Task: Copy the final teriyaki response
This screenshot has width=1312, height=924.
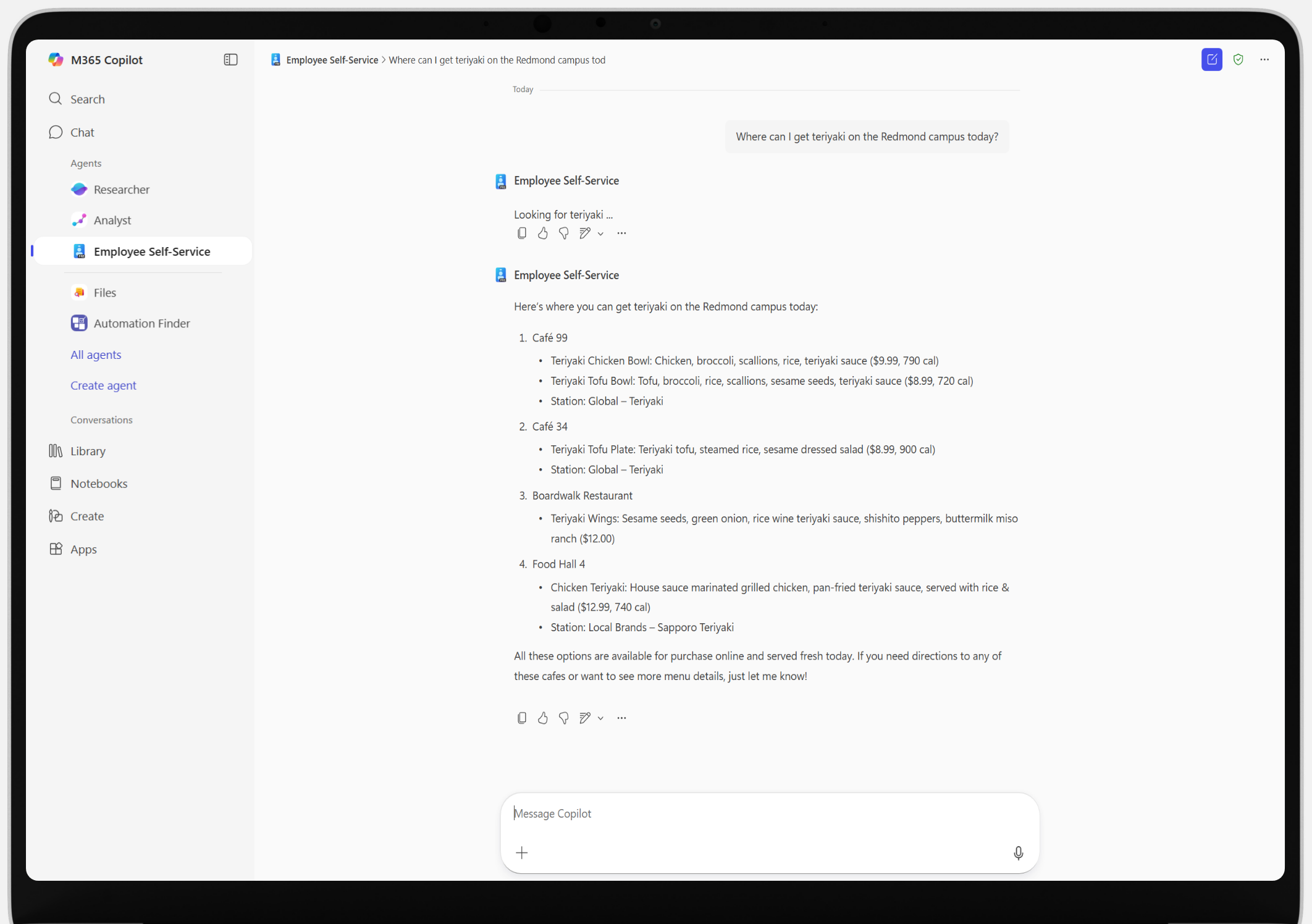Action: [522, 718]
